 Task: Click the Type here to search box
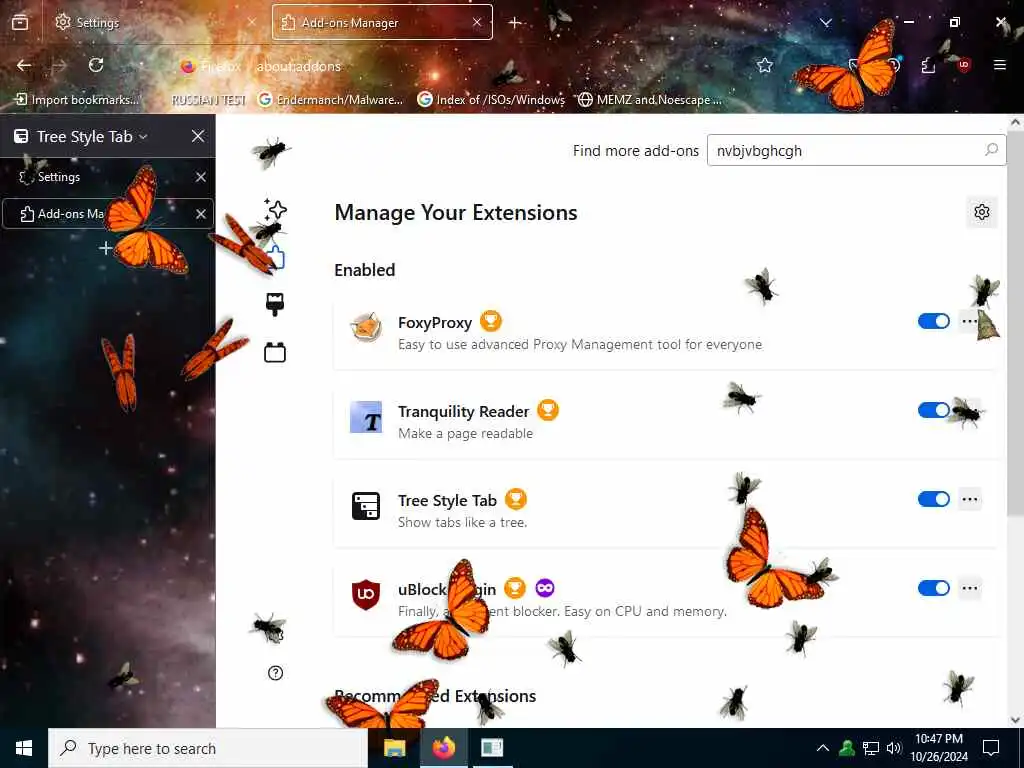(x=208, y=748)
